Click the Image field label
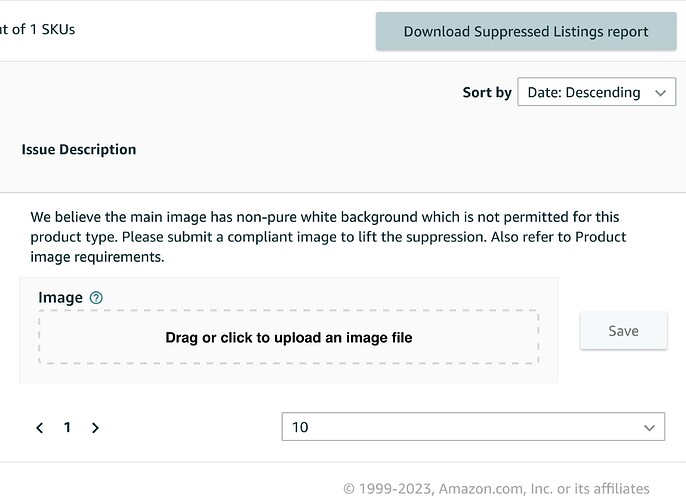The image size is (686, 500). (x=60, y=297)
